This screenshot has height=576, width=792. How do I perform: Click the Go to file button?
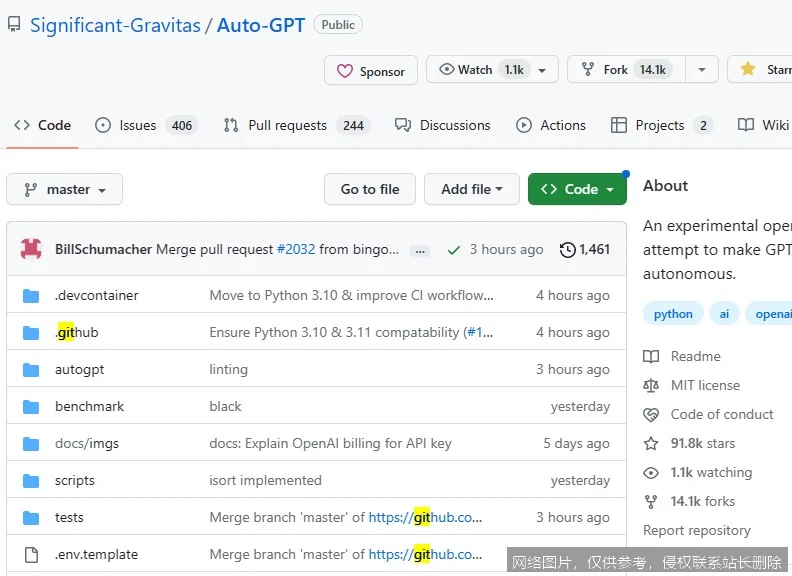tap(370, 189)
